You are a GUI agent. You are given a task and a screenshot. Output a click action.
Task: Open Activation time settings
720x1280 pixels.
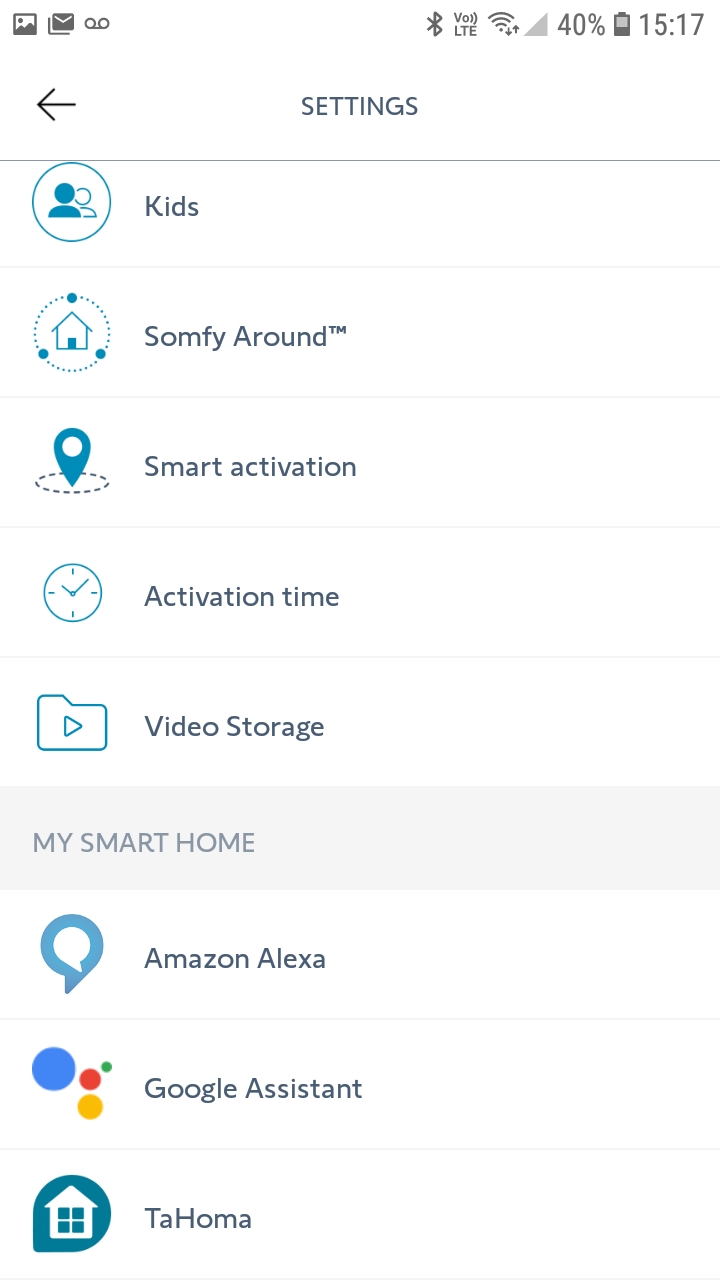click(242, 597)
